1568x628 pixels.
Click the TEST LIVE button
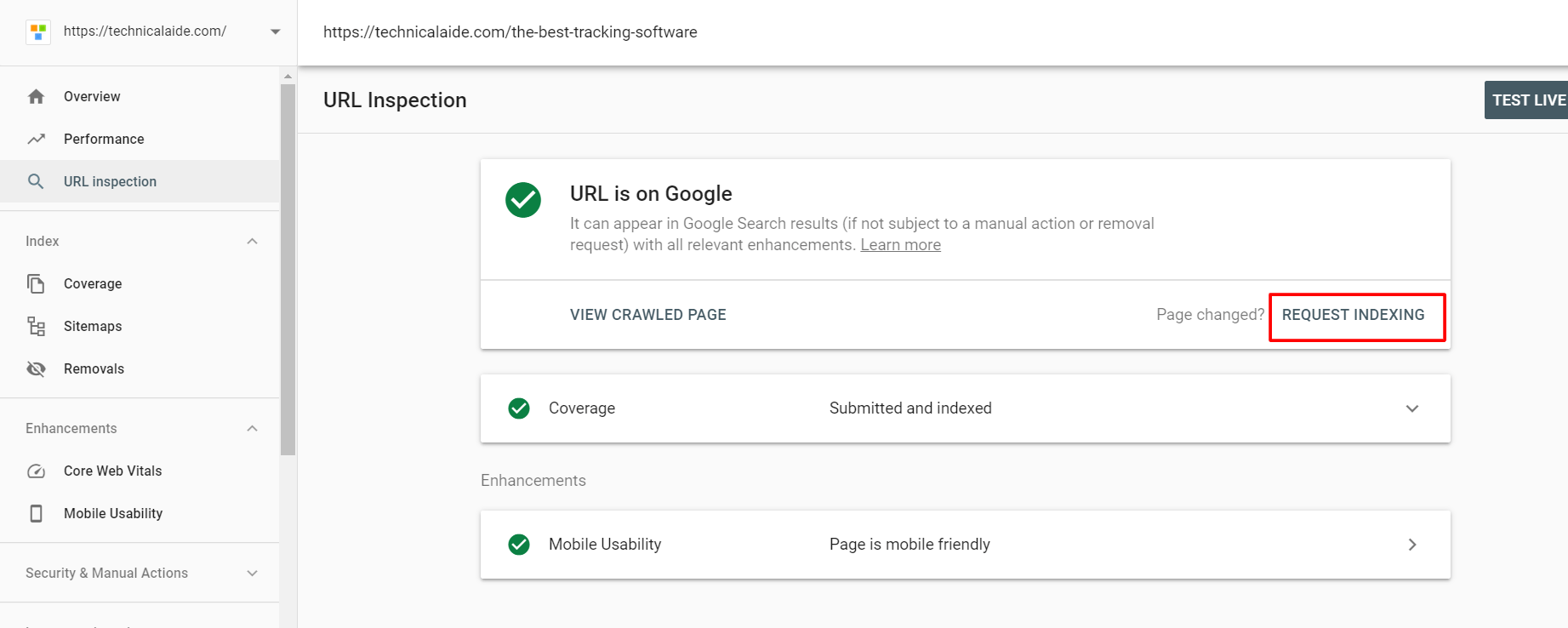pos(1526,100)
